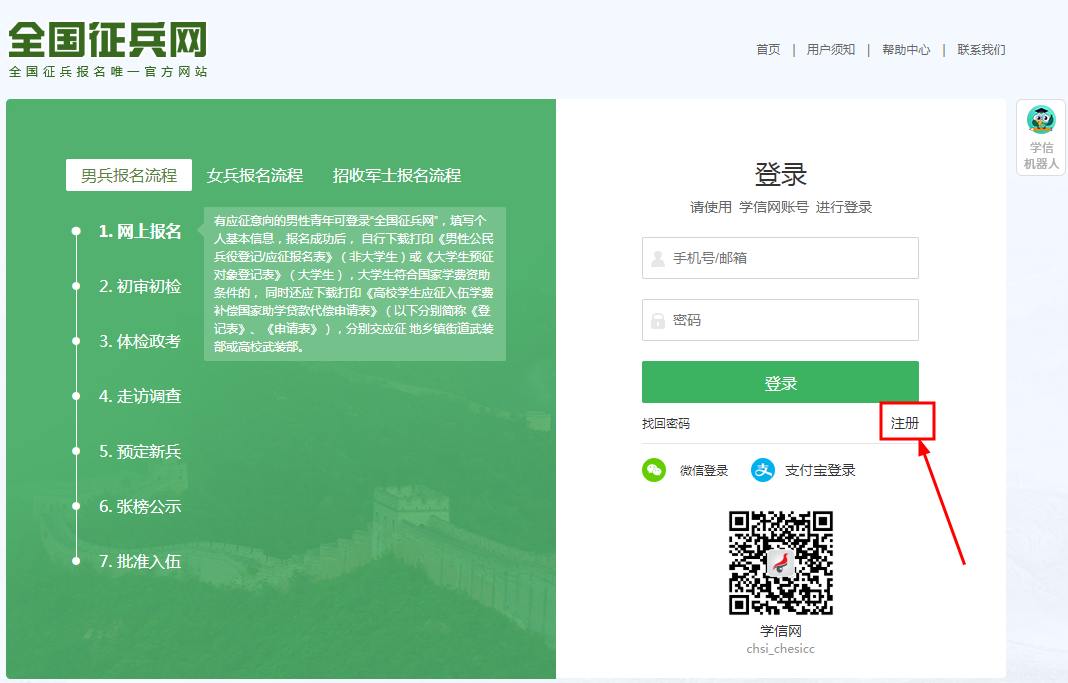Click the lock icon in the password field
The image size is (1068, 683).
coord(656,320)
